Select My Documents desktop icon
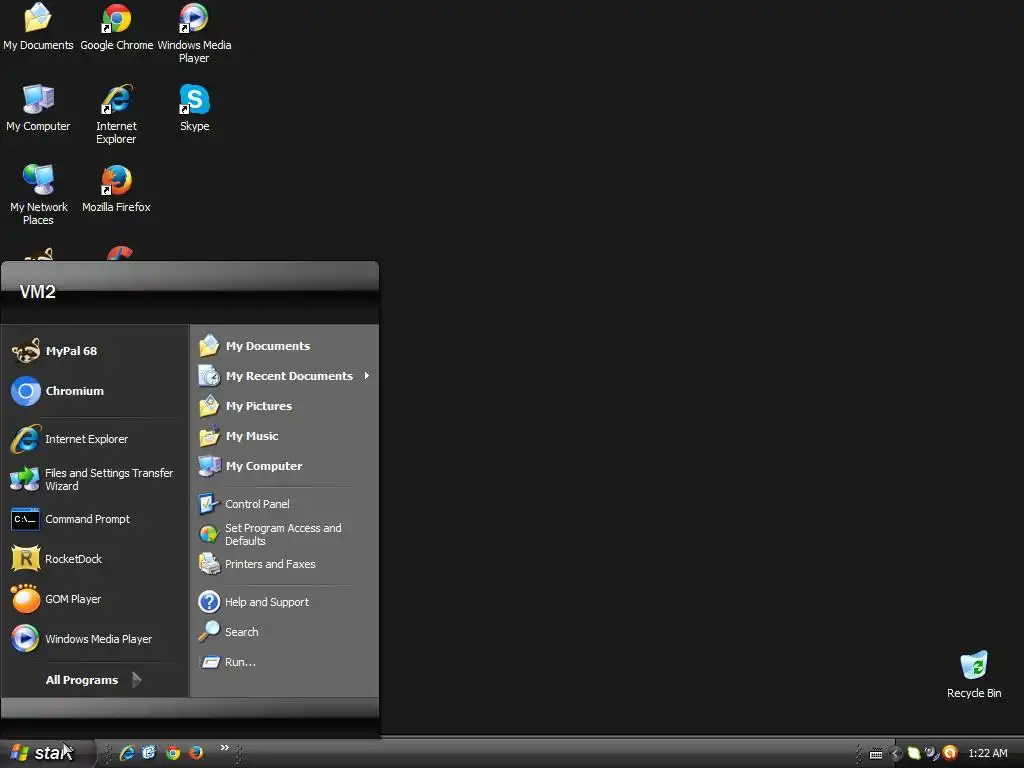The height and width of the screenshot is (768, 1024). click(x=38, y=26)
